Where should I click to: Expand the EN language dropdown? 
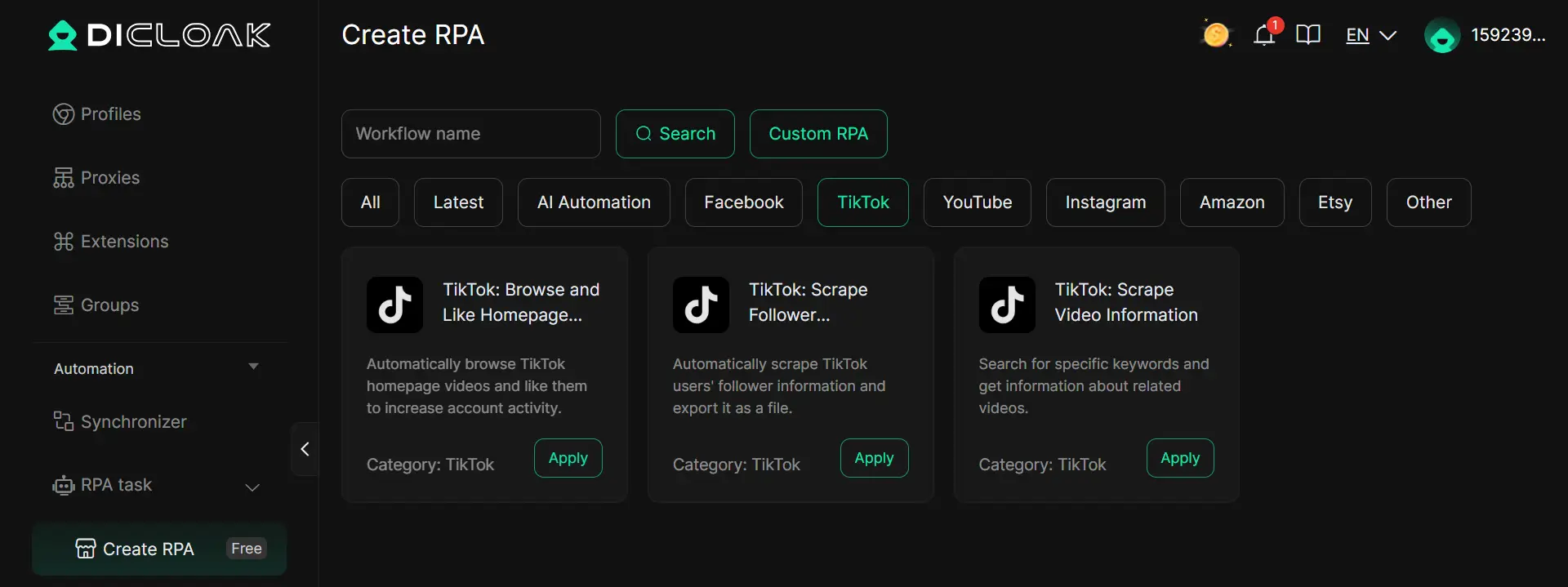click(x=1370, y=35)
